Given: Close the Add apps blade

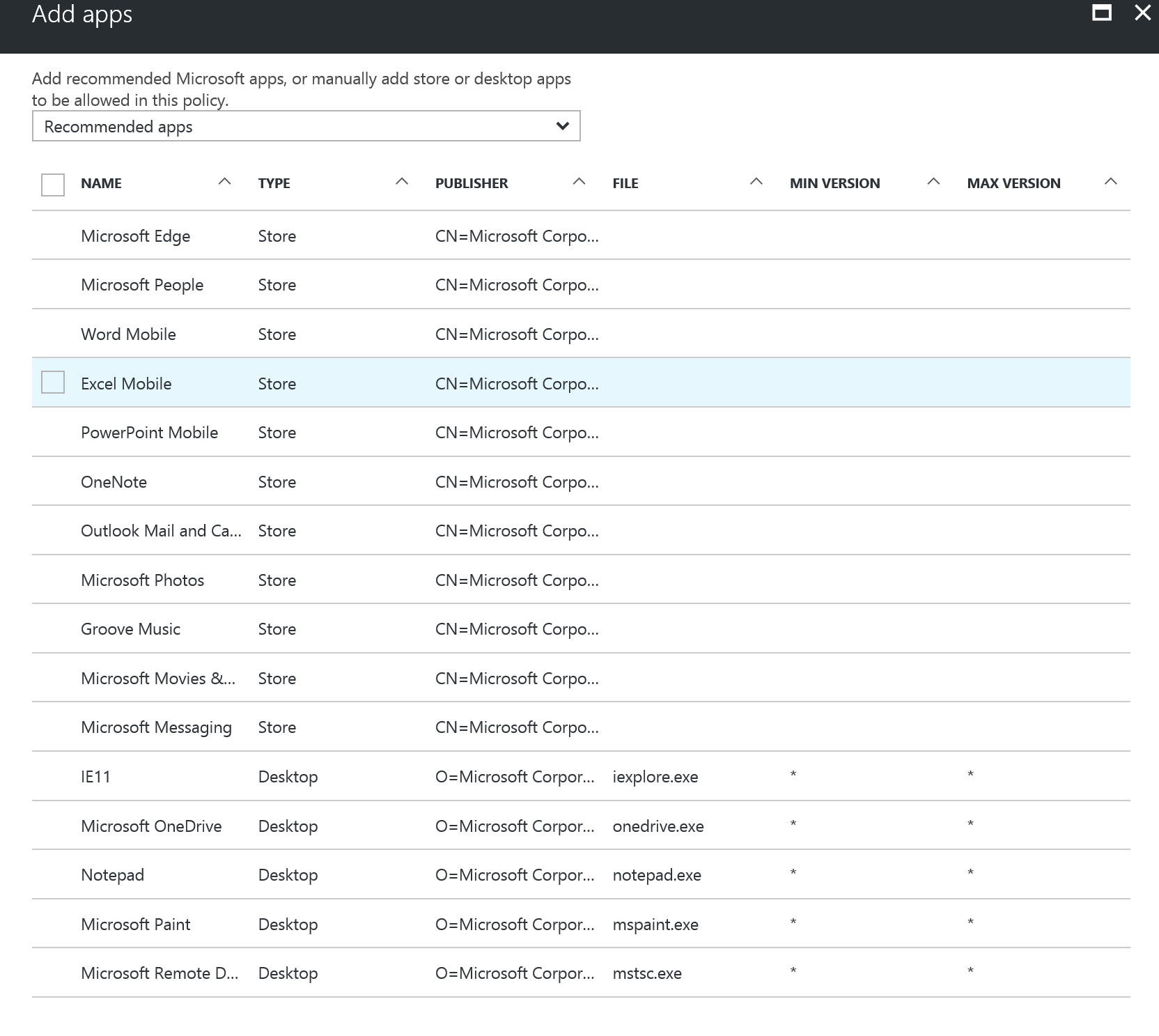Looking at the screenshot, I should (x=1142, y=13).
